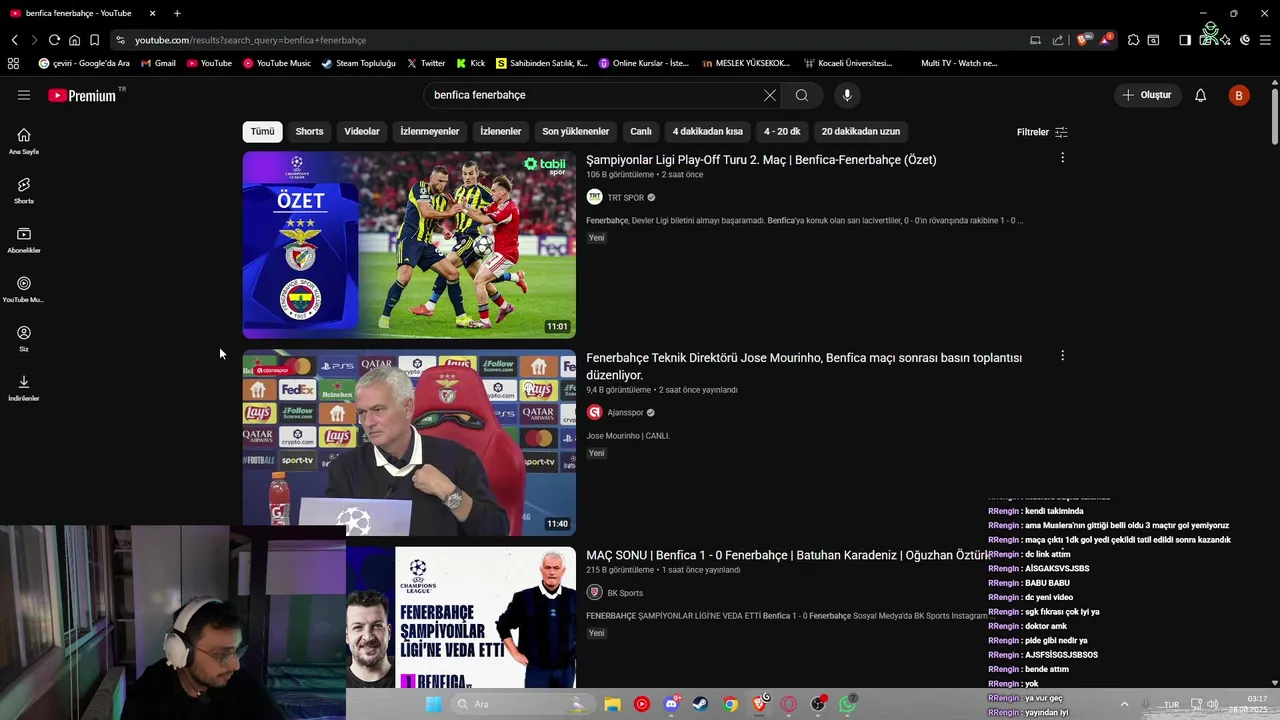Click the magnifier search button
This screenshot has width=1280, height=720.
[x=802, y=95]
